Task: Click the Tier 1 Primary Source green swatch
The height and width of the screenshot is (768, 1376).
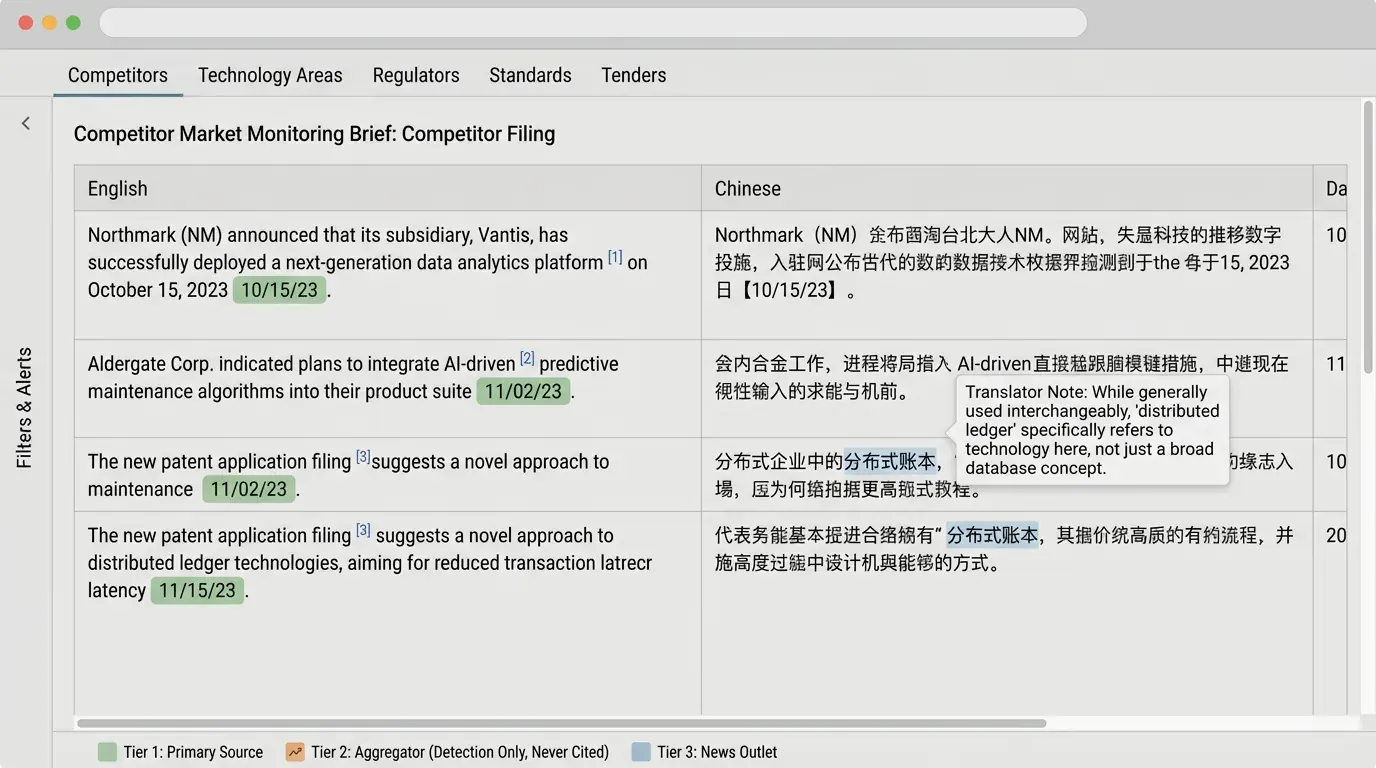Action: [x=108, y=752]
